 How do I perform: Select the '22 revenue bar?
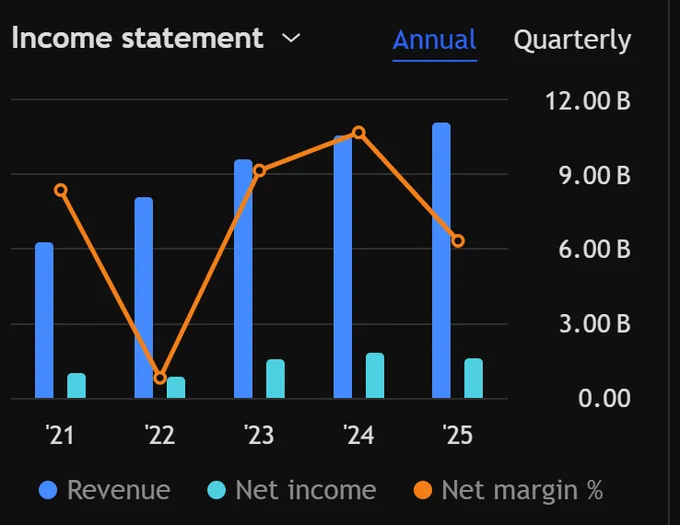(144, 297)
